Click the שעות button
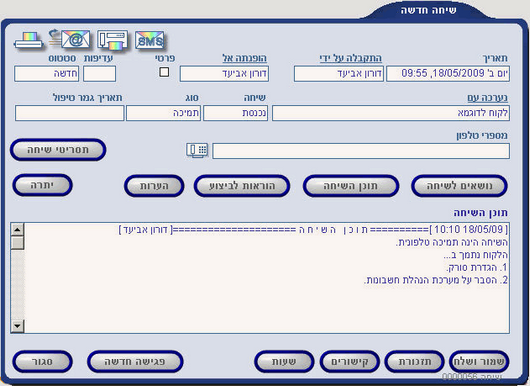Image resolution: width=530 pixels, height=386 pixels. tap(284, 362)
